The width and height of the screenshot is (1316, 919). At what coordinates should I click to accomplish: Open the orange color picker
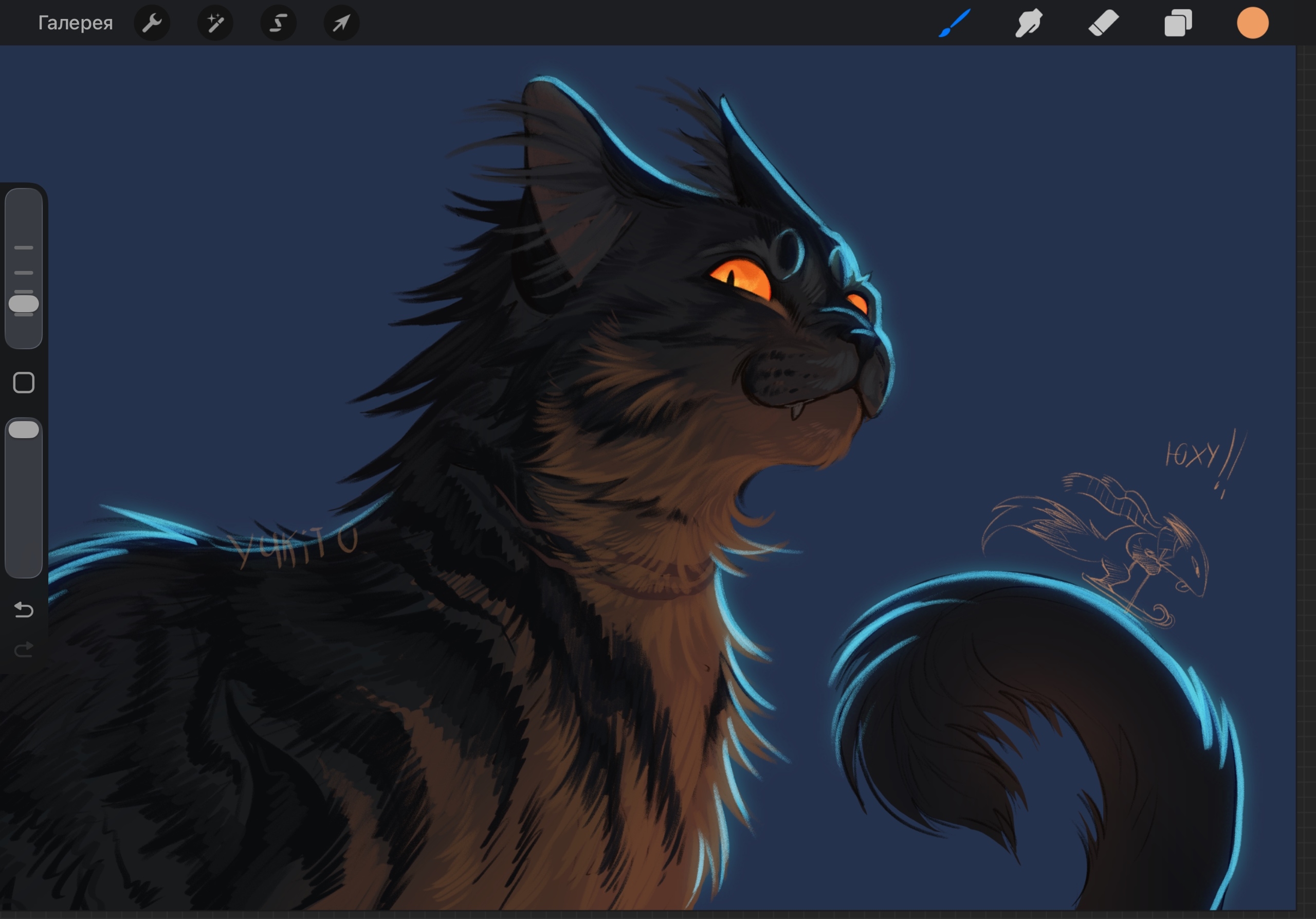[1252, 23]
